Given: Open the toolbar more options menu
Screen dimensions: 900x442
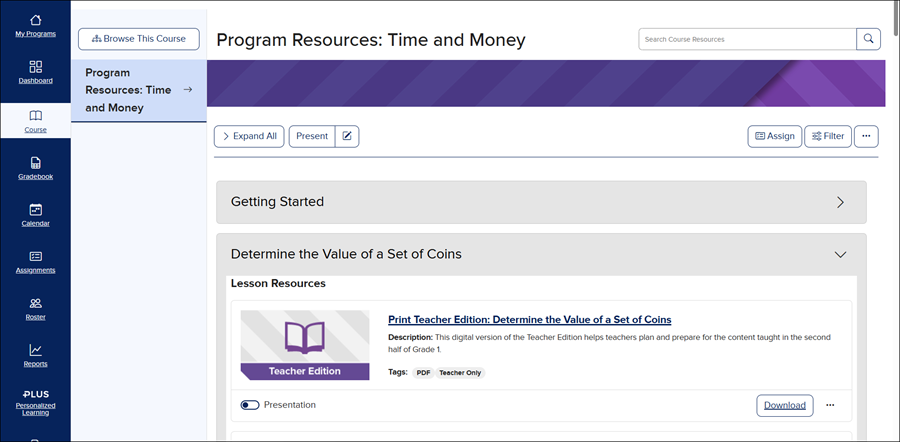Looking at the screenshot, I should 866,136.
